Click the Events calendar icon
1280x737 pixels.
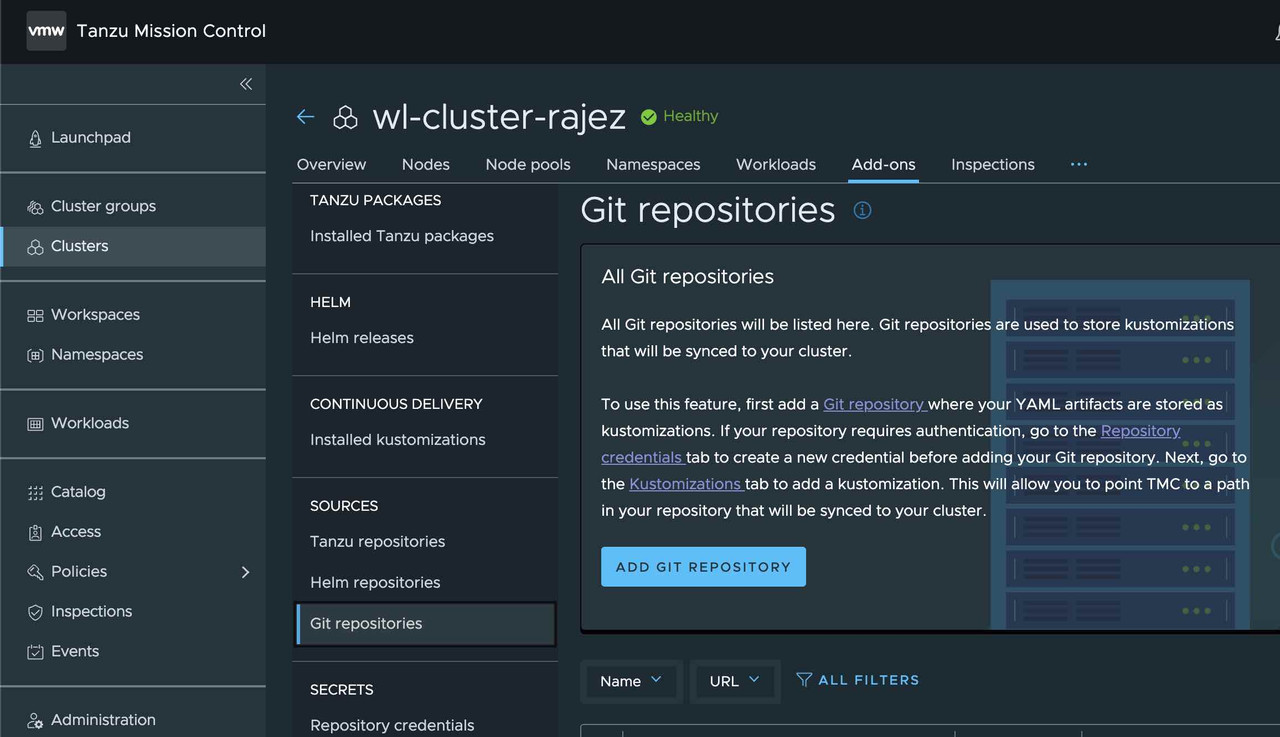point(35,652)
